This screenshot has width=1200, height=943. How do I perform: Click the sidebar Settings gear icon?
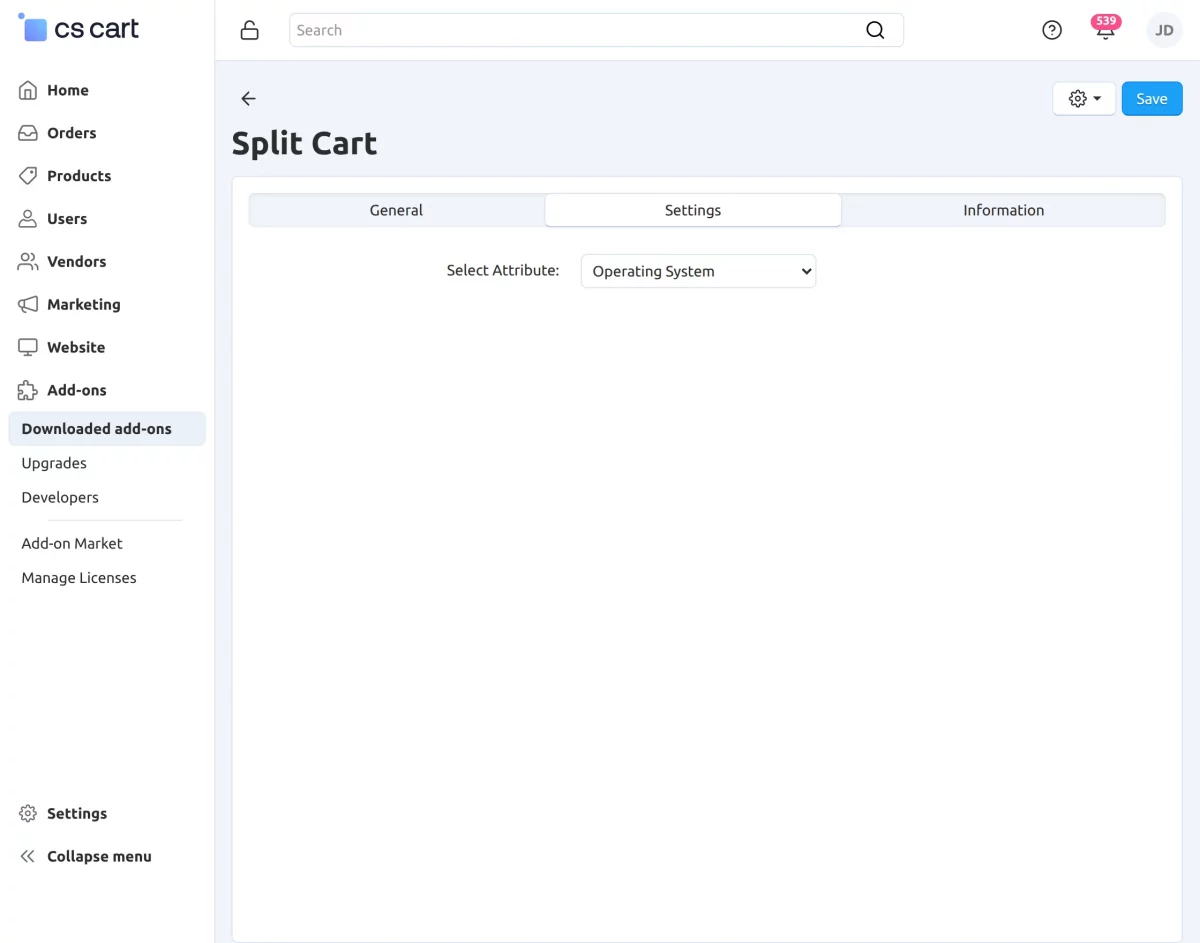tap(28, 814)
